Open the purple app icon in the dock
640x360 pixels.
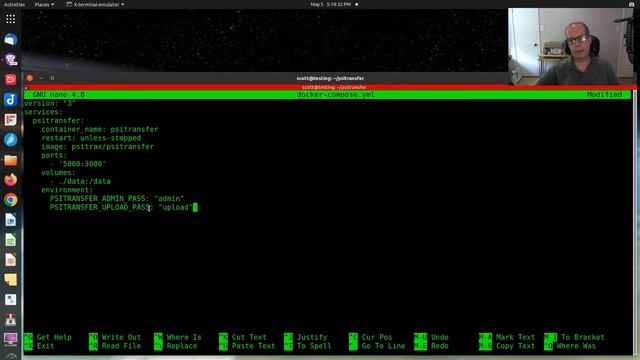point(11,60)
